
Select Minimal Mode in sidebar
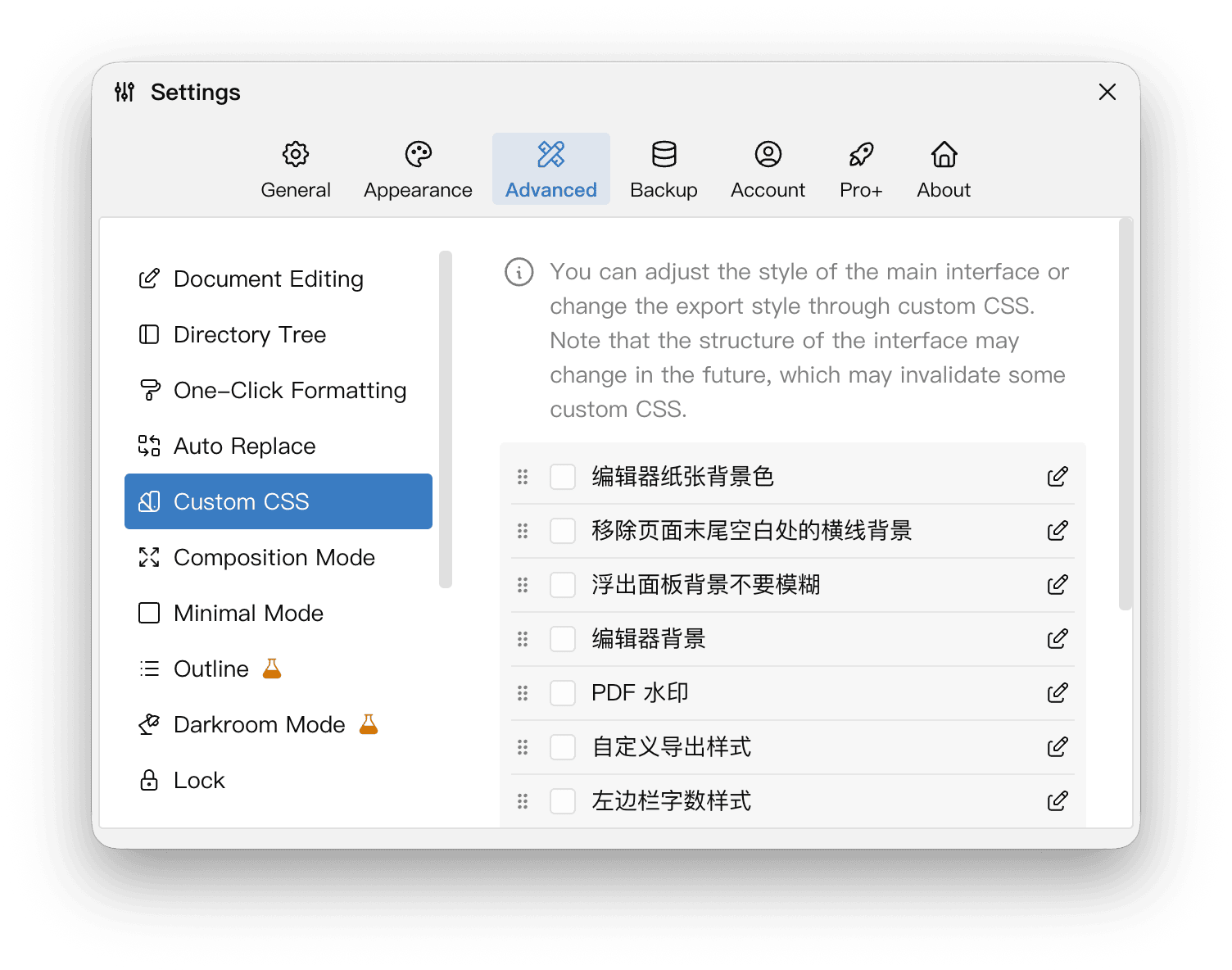point(279,613)
